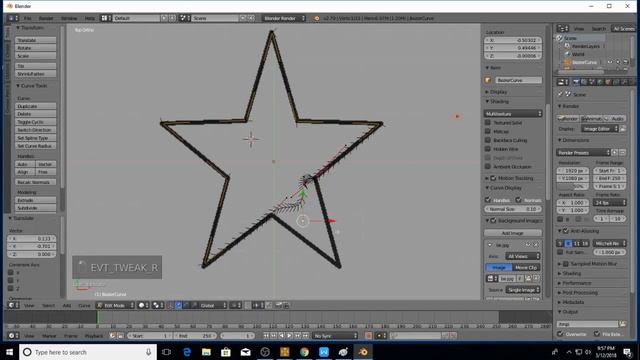Open the scene browse icon in Info header
Viewport: 640px width, 360px height.
click(185, 18)
